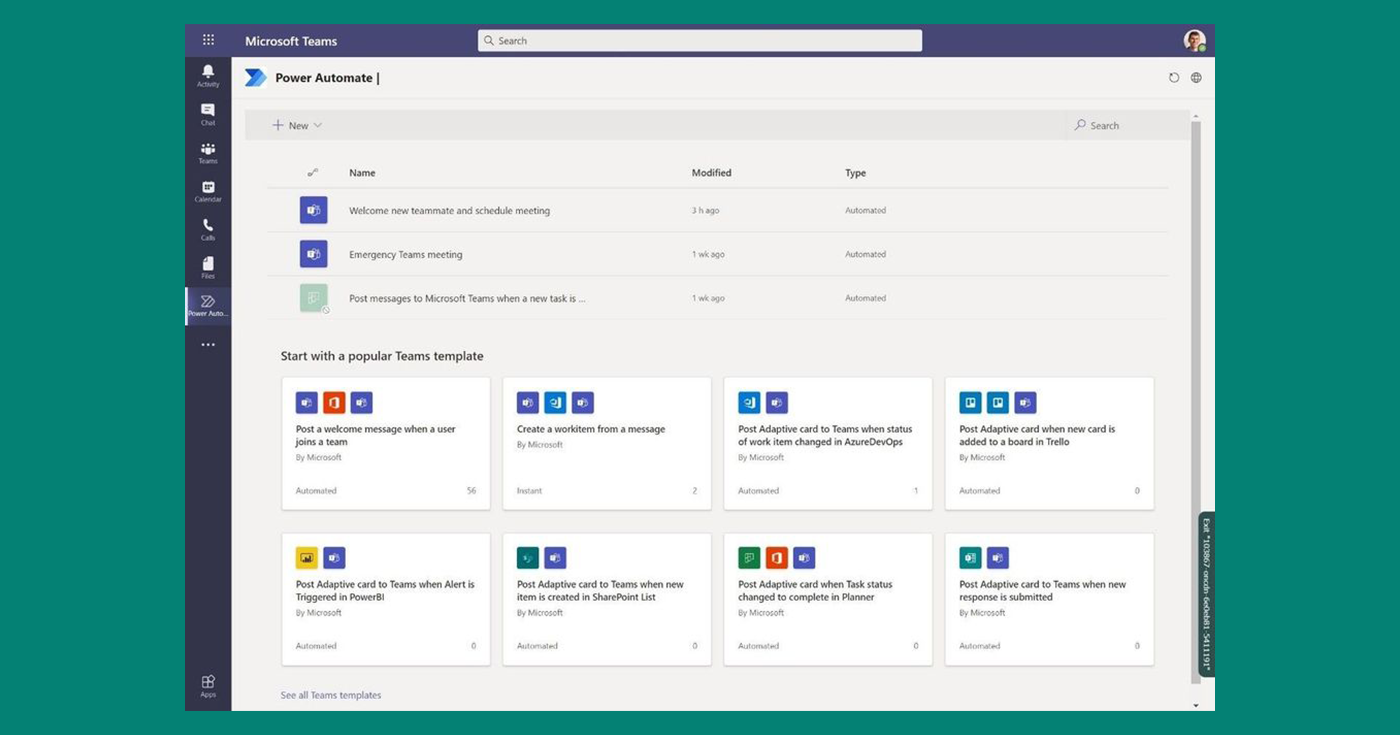Click the app launcher grid icon
This screenshot has height=735, width=1400.
point(208,40)
